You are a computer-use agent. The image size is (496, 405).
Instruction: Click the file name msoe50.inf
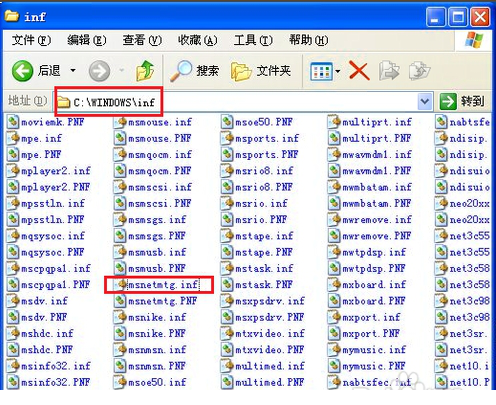(157, 382)
